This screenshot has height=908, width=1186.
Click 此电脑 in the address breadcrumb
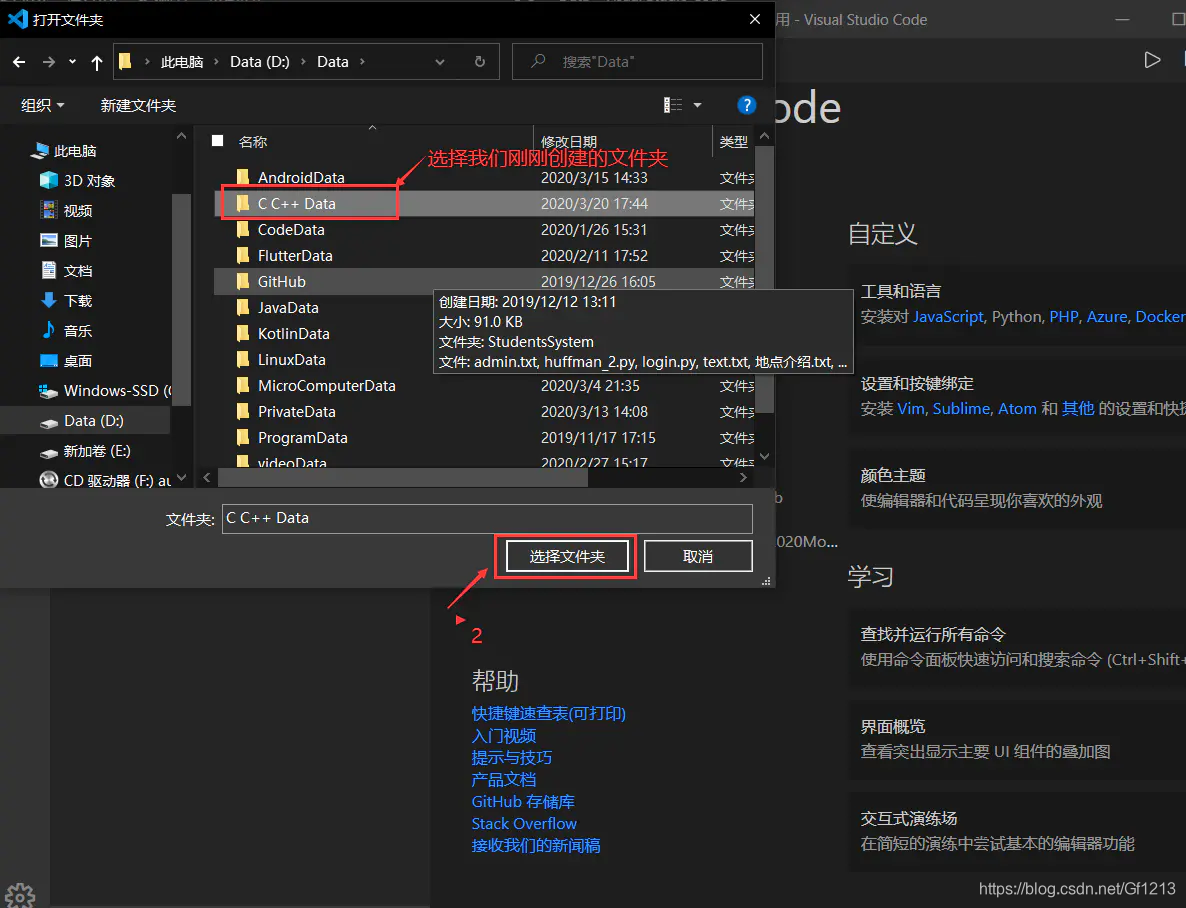(x=182, y=62)
